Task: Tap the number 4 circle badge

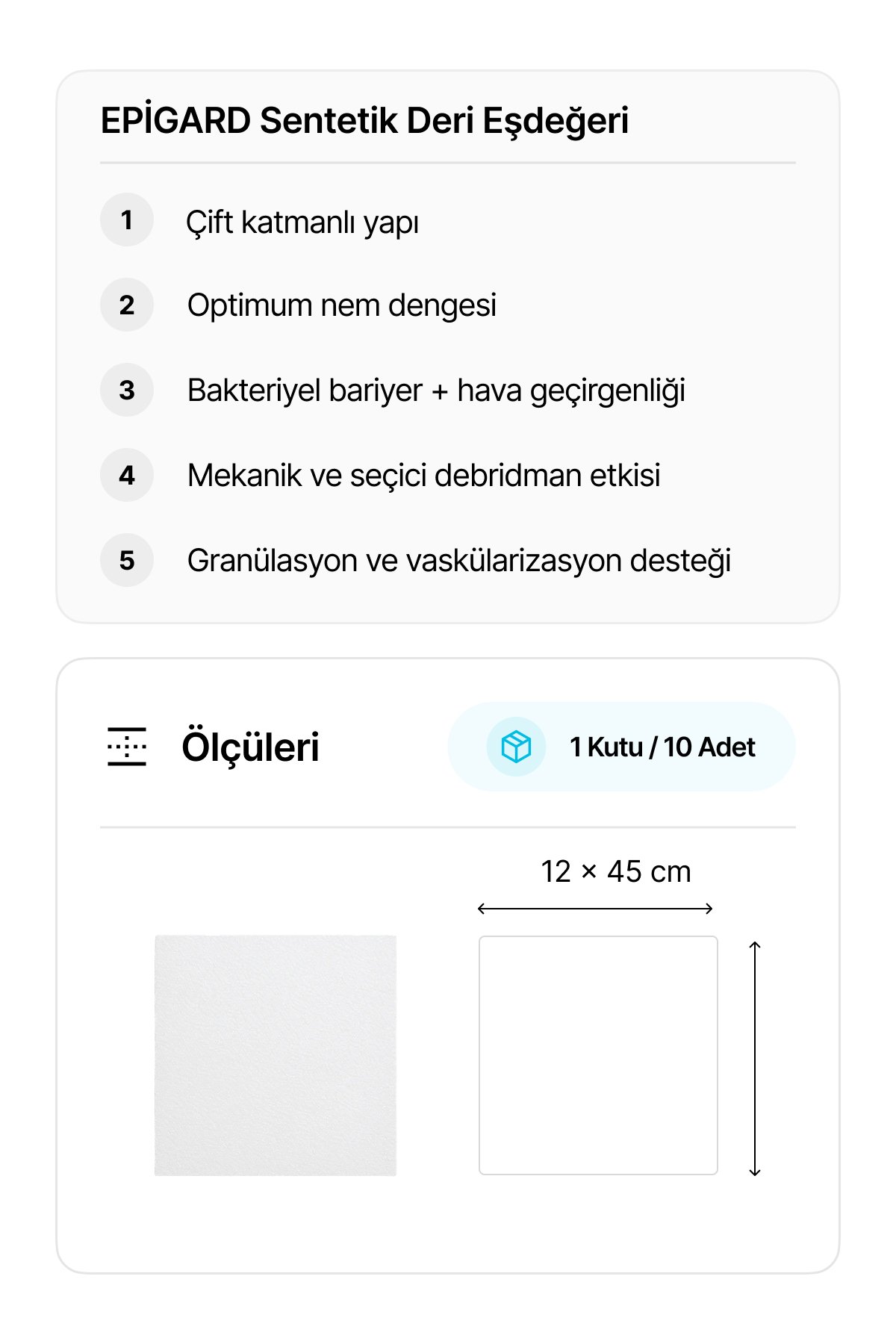Action: [127, 475]
